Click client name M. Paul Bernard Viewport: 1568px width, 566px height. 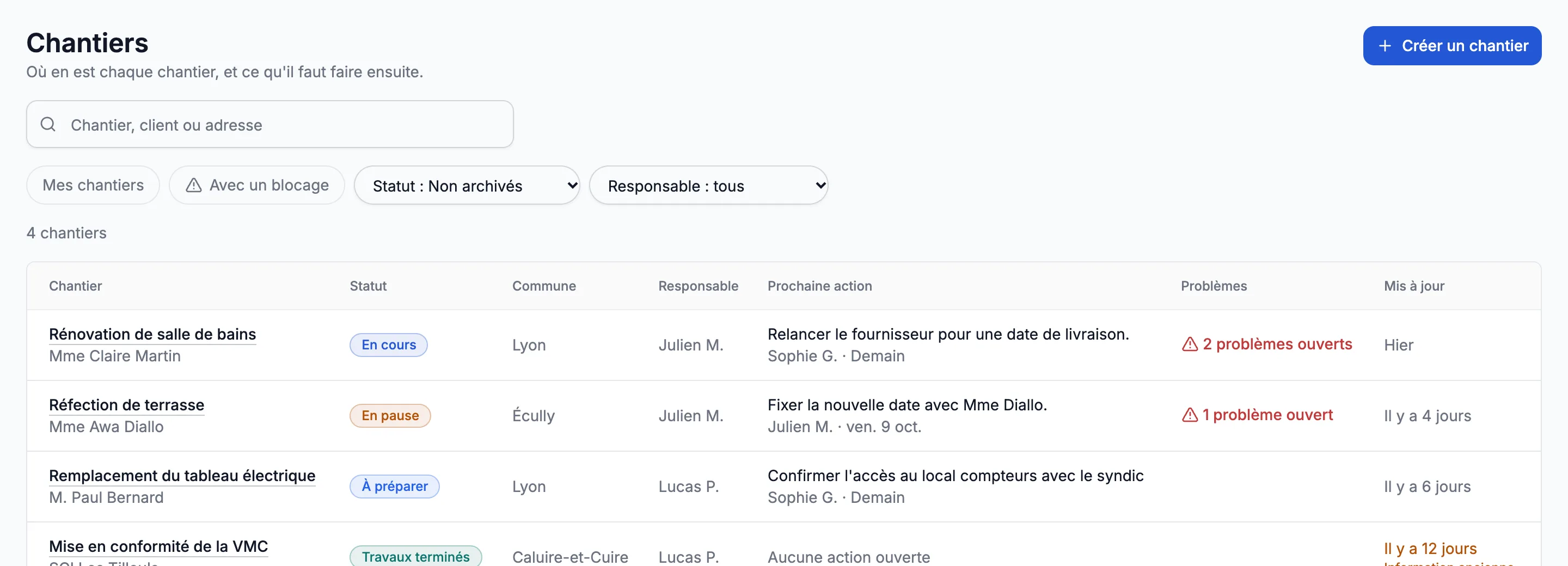[x=107, y=497]
